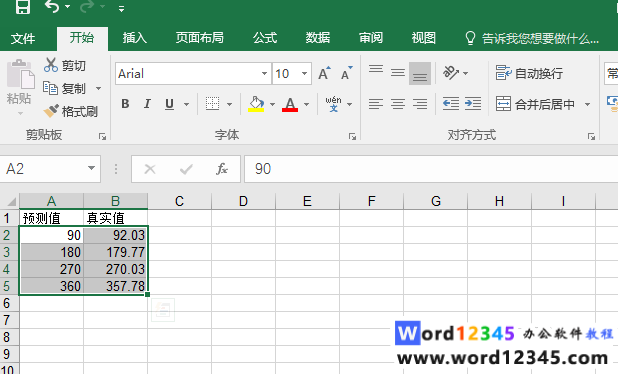The height and width of the screenshot is (374, 618).
Task: Click the increase font size icon
Action: pos(324,73)
